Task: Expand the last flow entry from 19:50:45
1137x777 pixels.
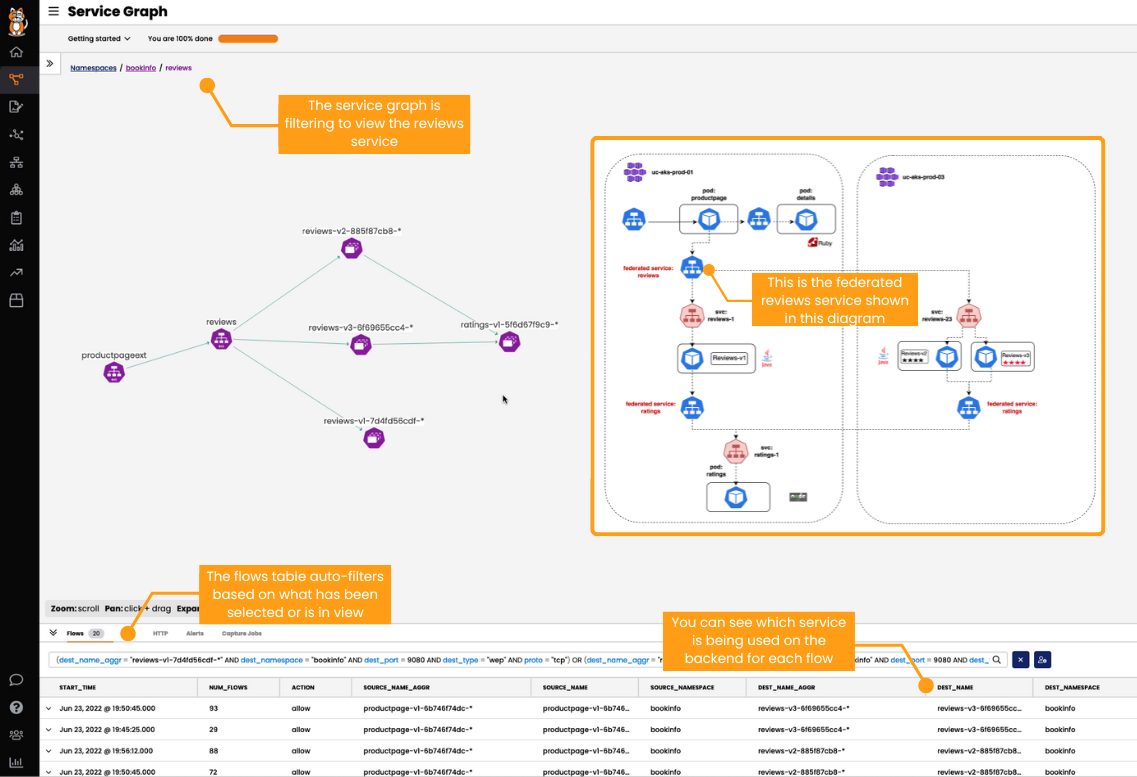Action: point(47,771)
